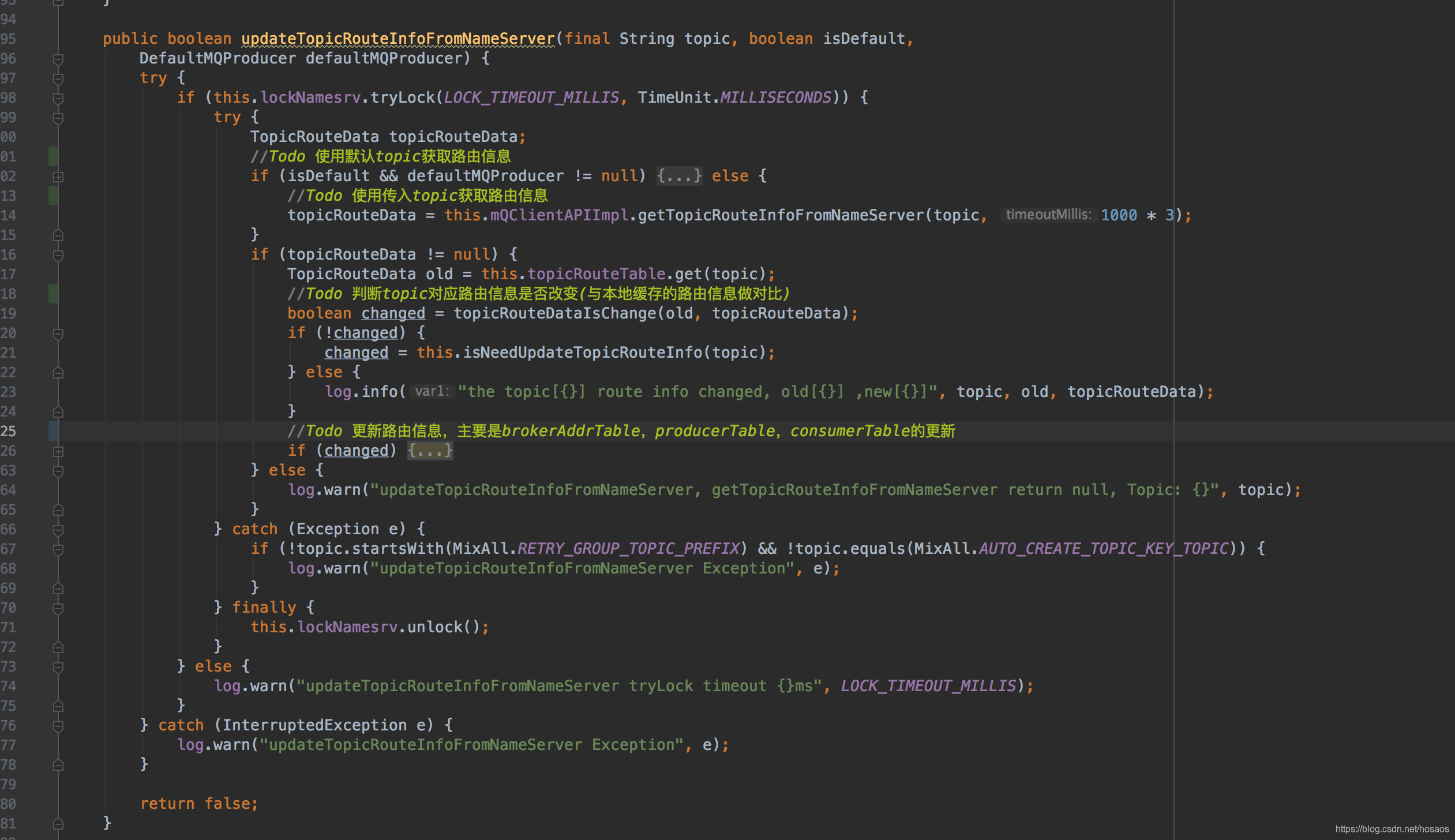Image resolution: width=1455 pixels, height=840 pixels.
Task: Collapse the 'catch (Exception e)' block fold icon
Action: tap(58, 530)
